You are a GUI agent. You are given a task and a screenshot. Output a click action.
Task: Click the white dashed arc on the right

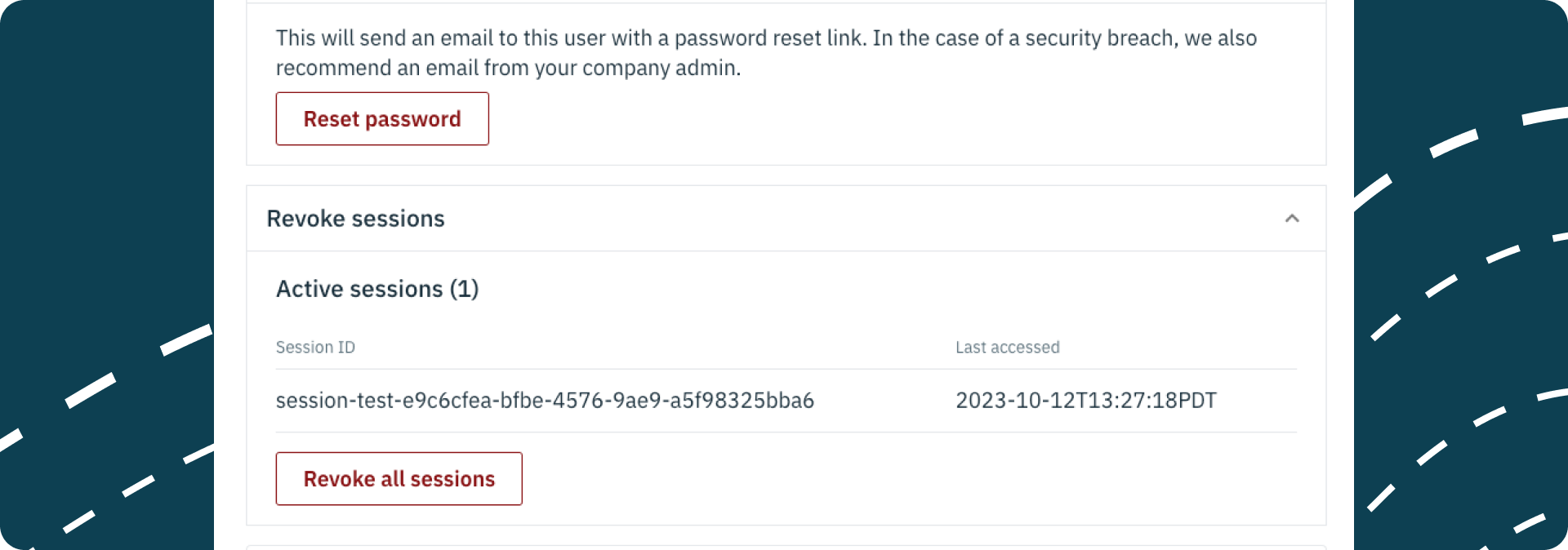tap(1454, 144)
